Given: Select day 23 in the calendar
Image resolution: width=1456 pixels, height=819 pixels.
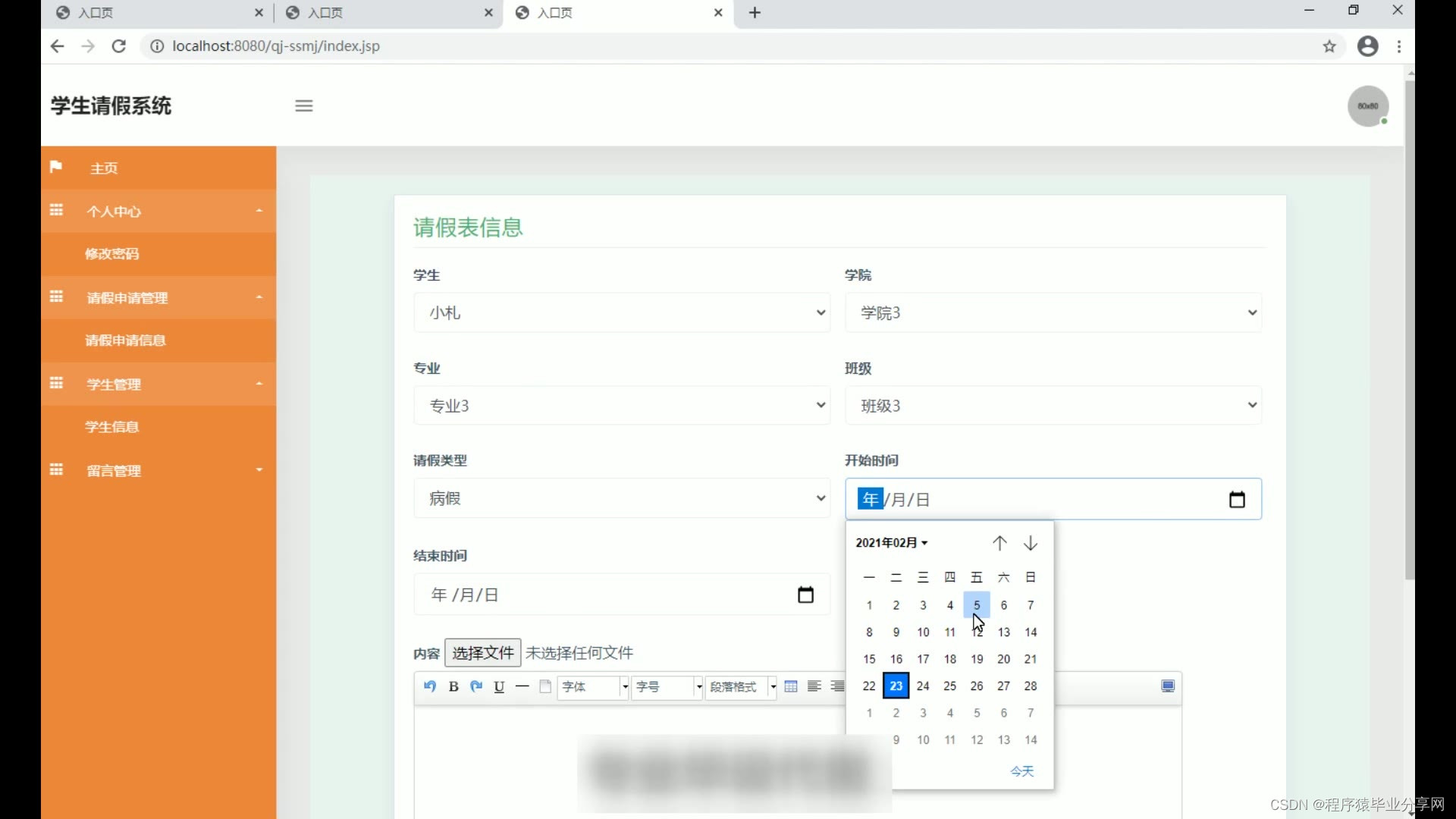Looking at the screenshot, I should (896, 686).
